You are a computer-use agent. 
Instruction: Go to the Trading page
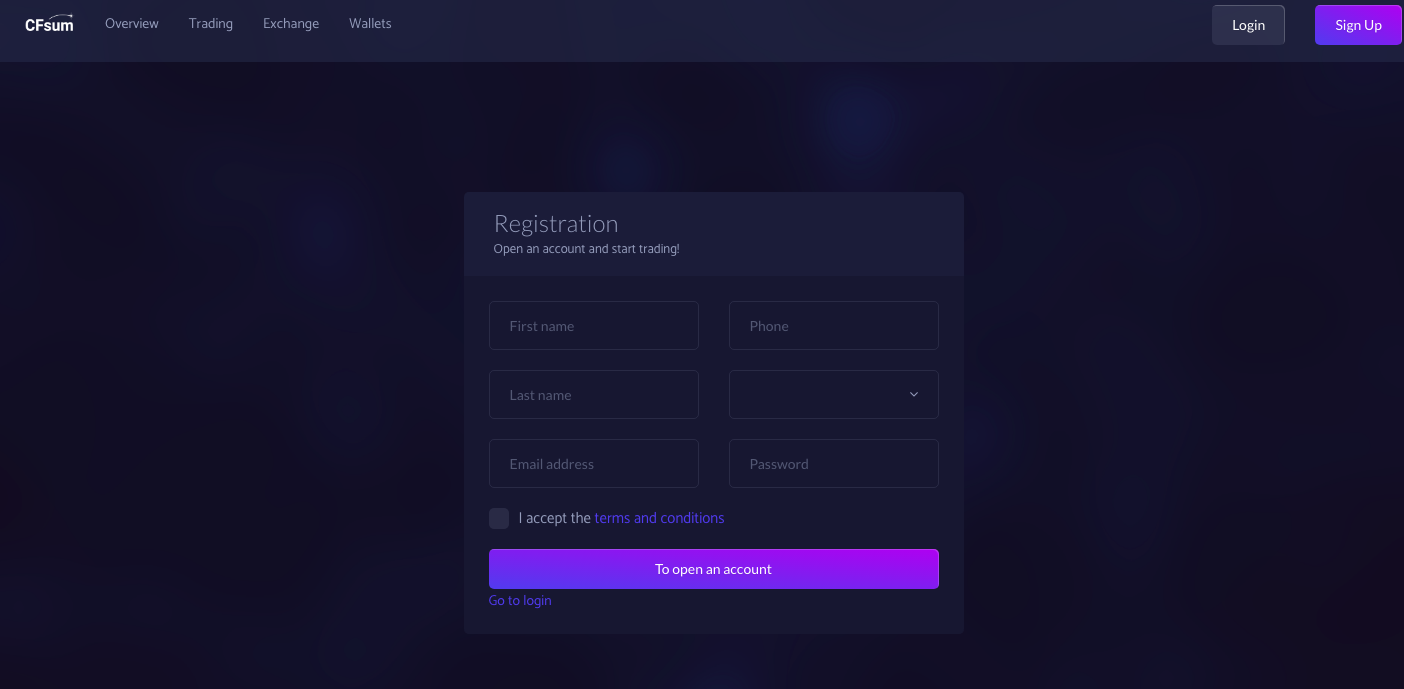click(211, 23)
